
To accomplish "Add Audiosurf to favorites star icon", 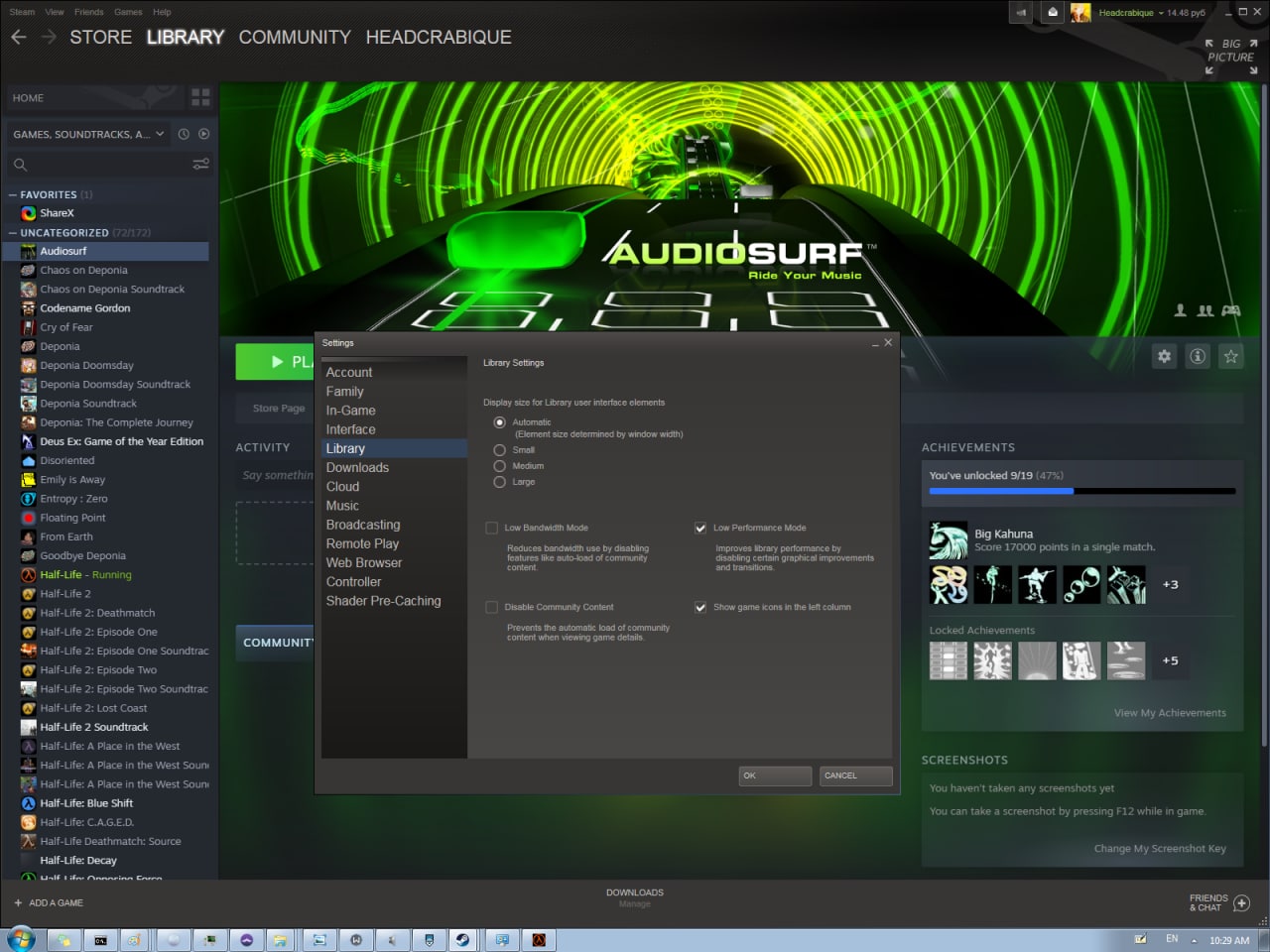I will (1230, 356).
